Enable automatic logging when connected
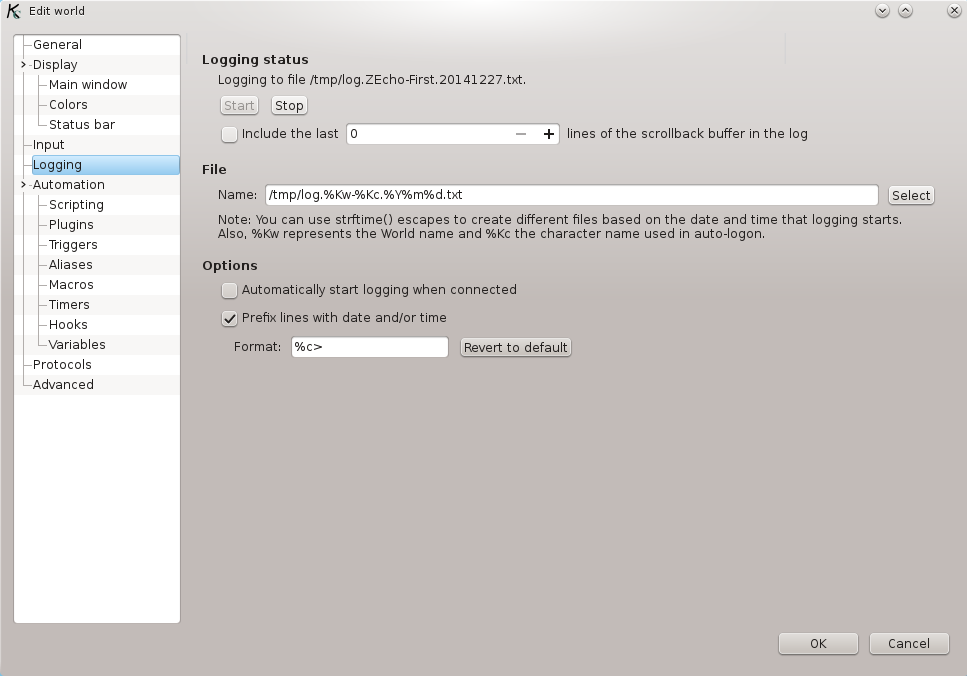The width and height of the screenshot is (967, 676). tap(229, 290)
